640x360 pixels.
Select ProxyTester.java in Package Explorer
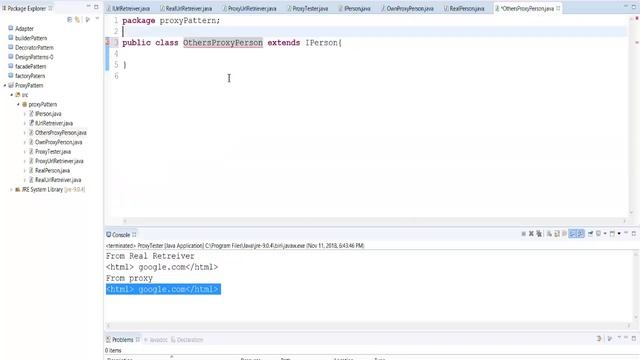53,151
